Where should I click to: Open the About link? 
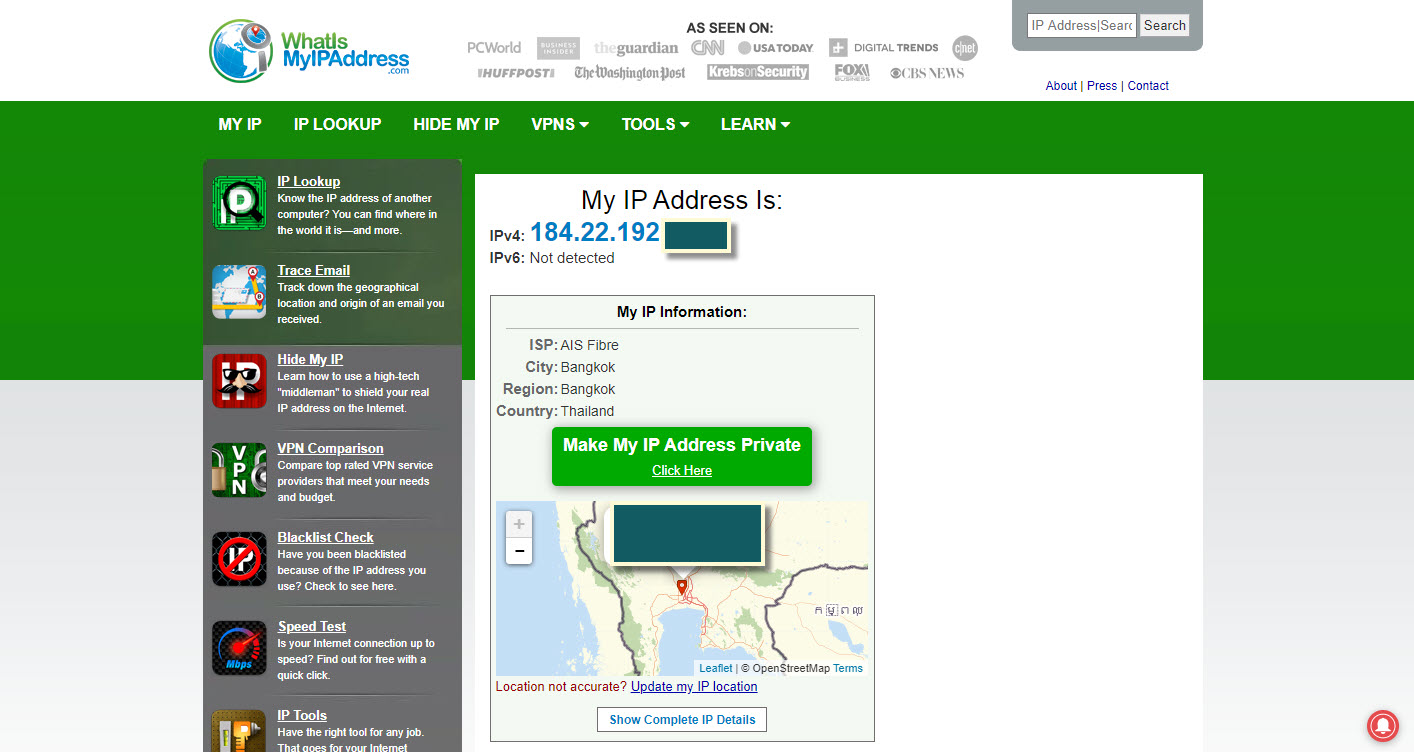tap(1061, 86)
